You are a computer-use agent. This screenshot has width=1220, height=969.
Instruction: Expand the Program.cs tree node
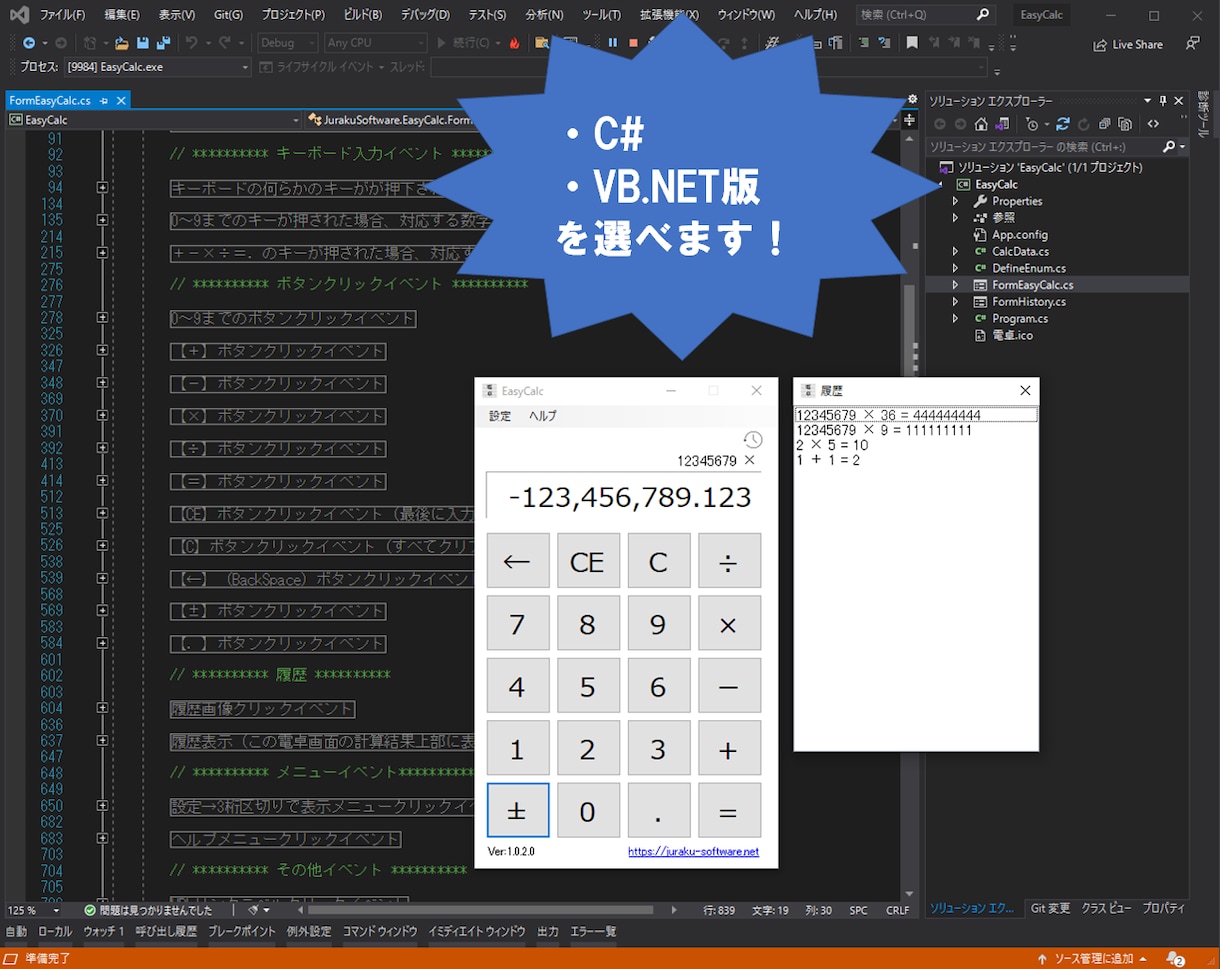(x=956, y=319)
